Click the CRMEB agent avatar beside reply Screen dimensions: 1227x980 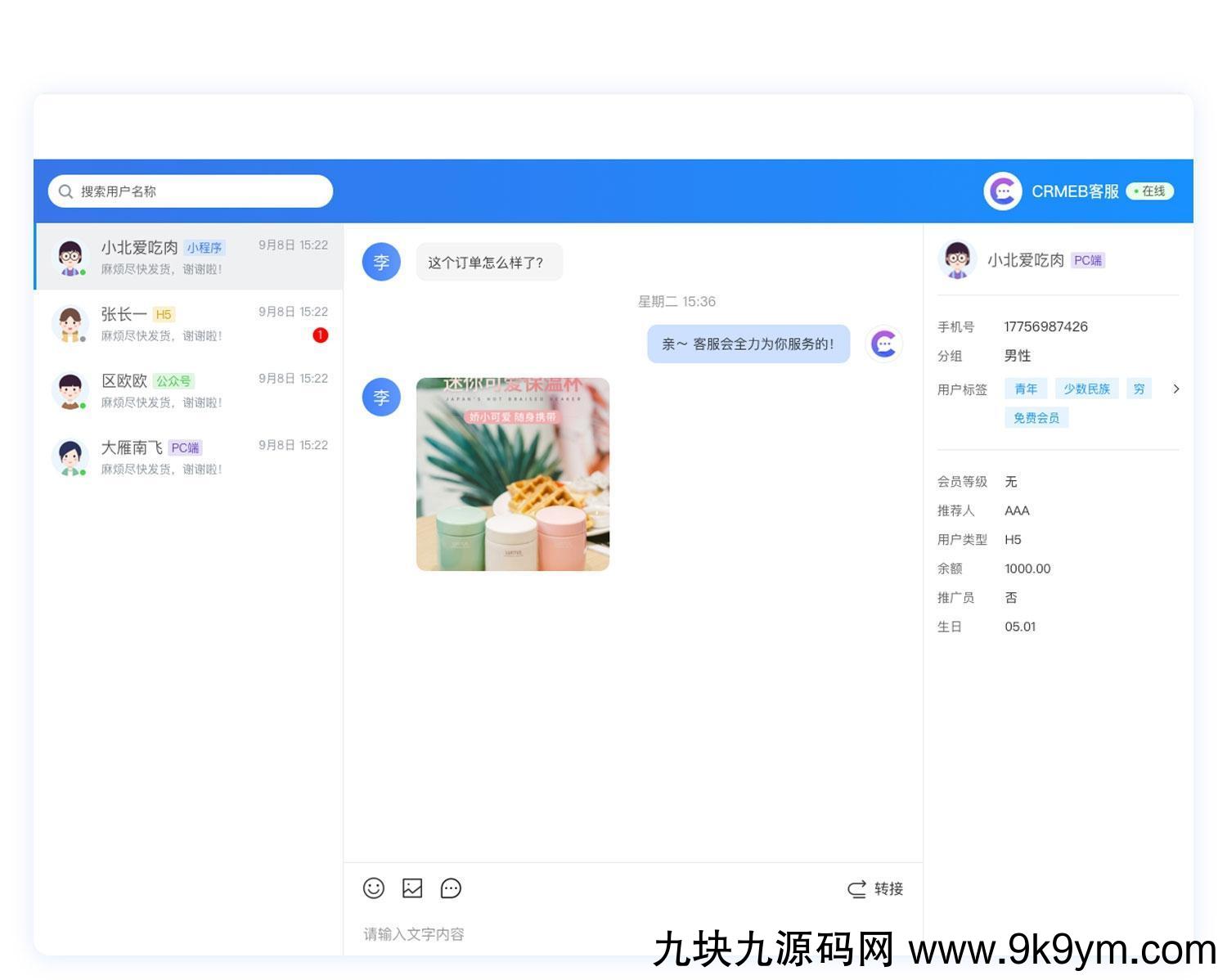tap(884, 344)
